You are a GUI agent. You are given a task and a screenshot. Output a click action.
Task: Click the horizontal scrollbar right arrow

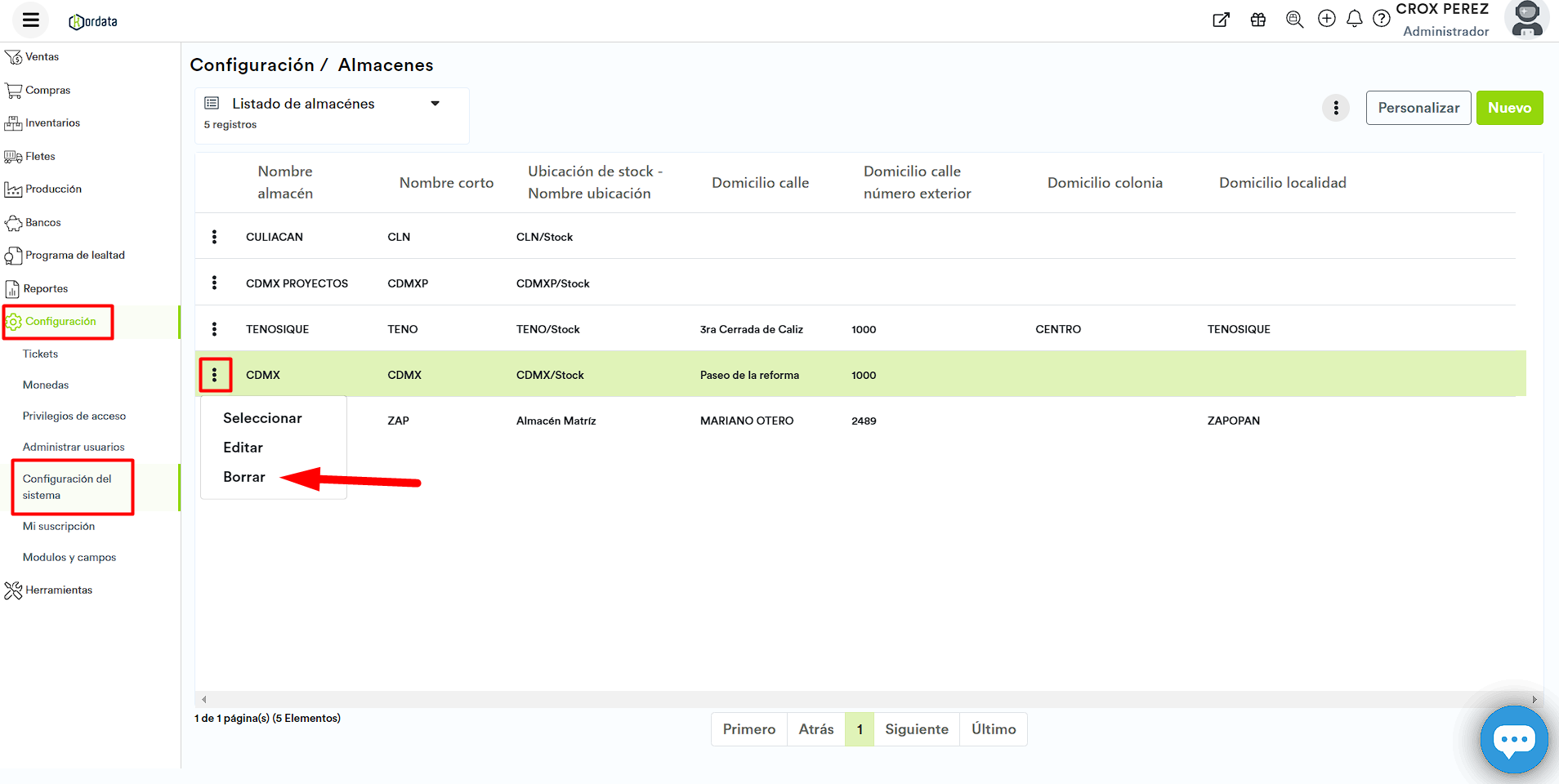1534,699
